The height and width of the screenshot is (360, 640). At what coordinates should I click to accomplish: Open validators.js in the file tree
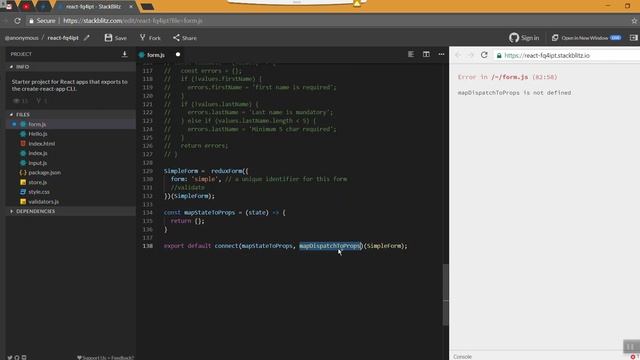(43, 202)
